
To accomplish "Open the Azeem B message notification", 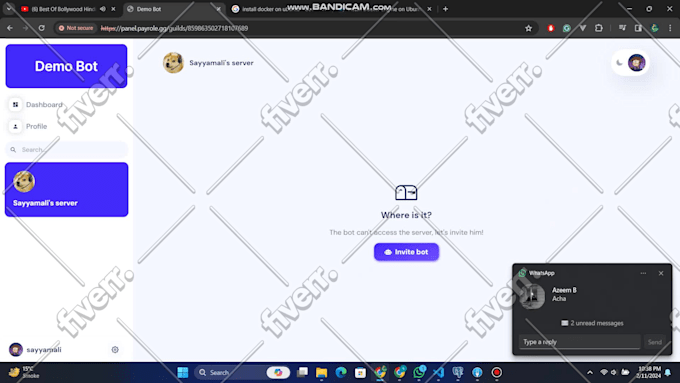I will pos(592,295).
